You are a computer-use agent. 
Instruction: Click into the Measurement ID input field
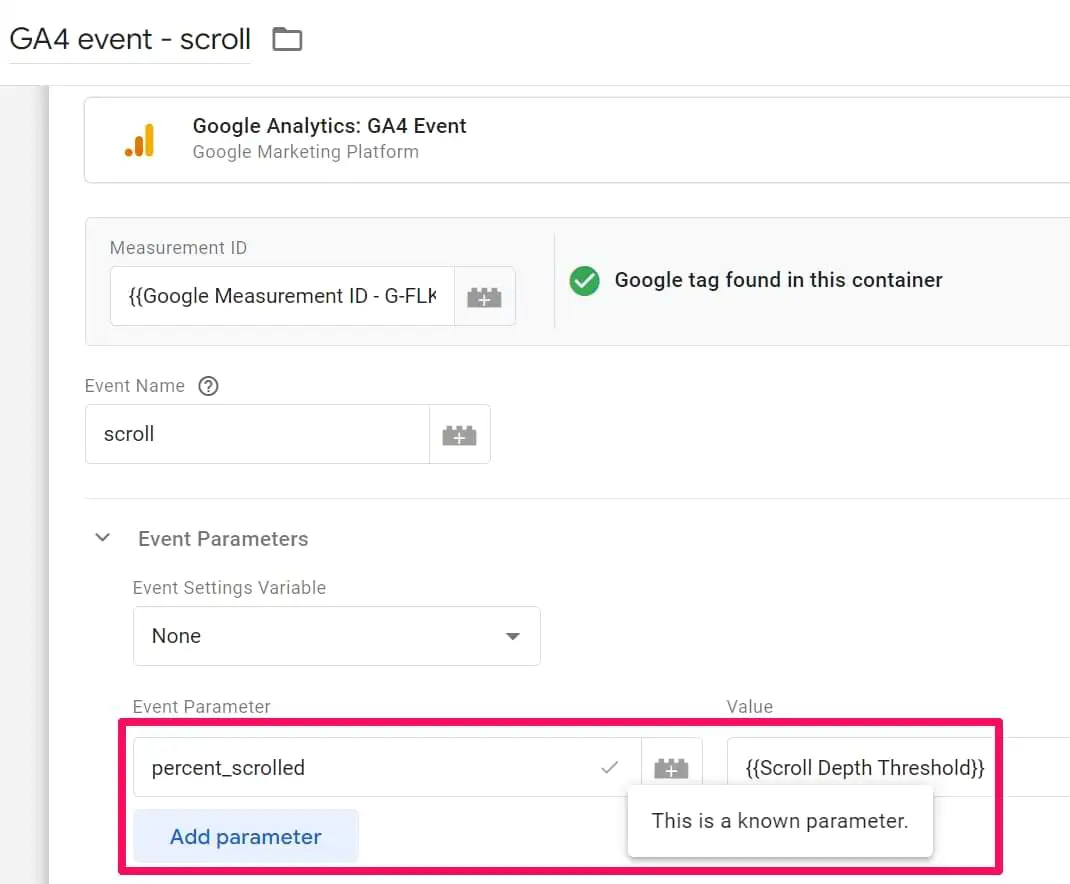[x=282, y=297]
